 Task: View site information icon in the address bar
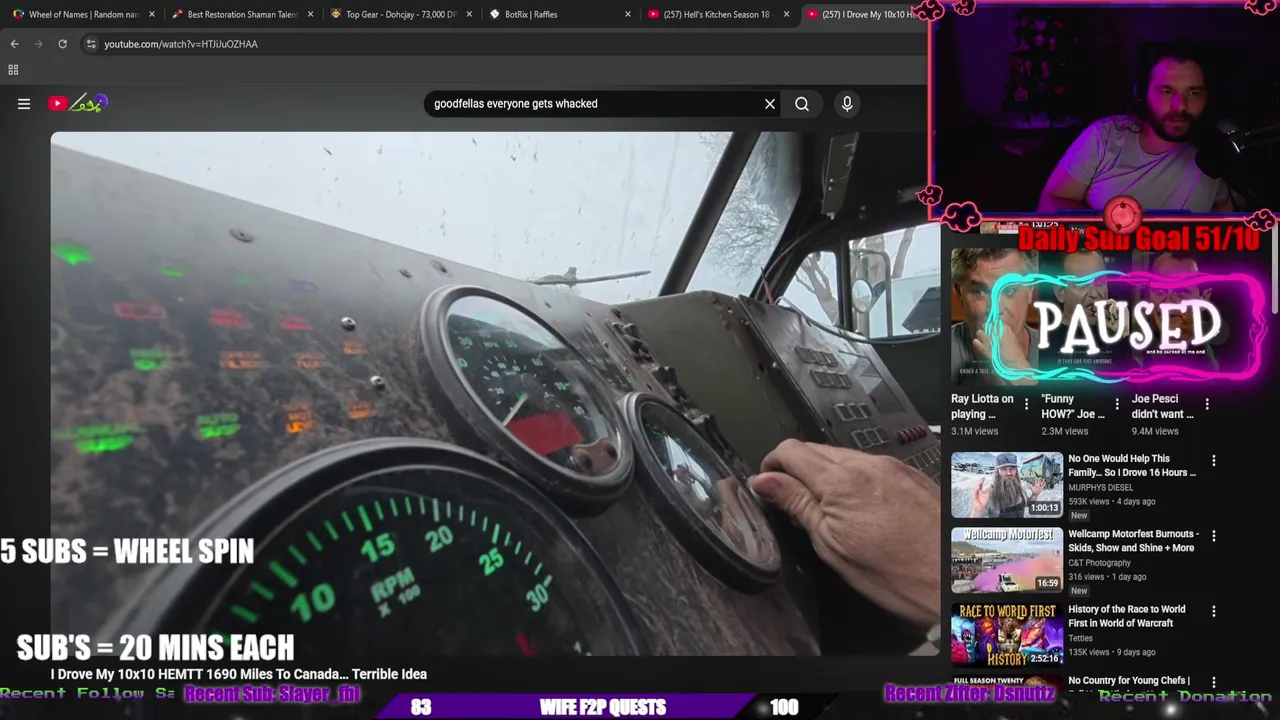pos(91,44)
